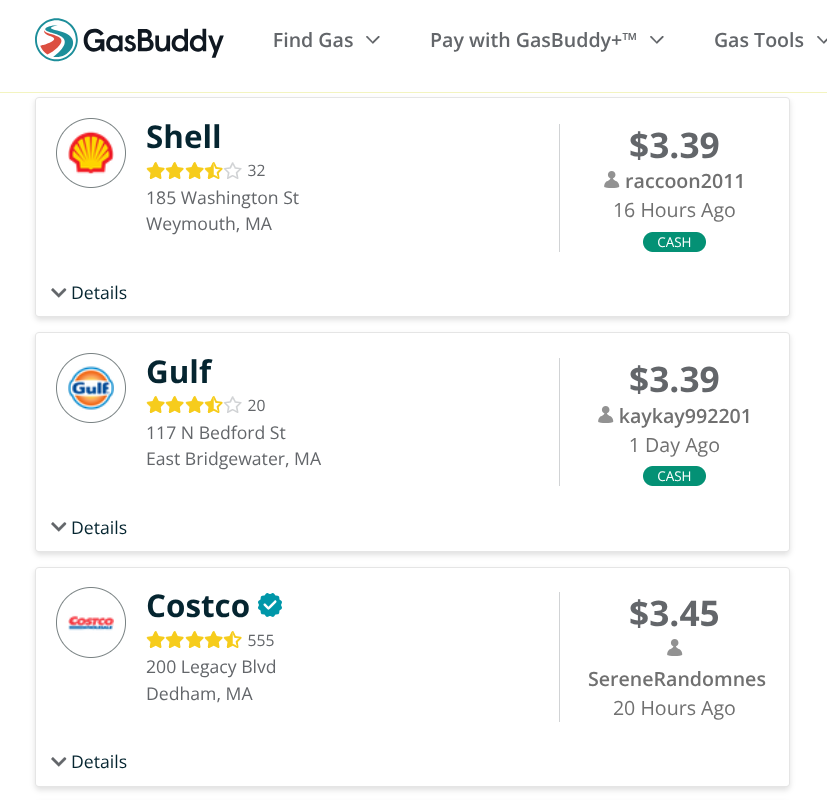The image size is (827, 800).
Task: Click the Costco star rating
Action: [194, 640]
